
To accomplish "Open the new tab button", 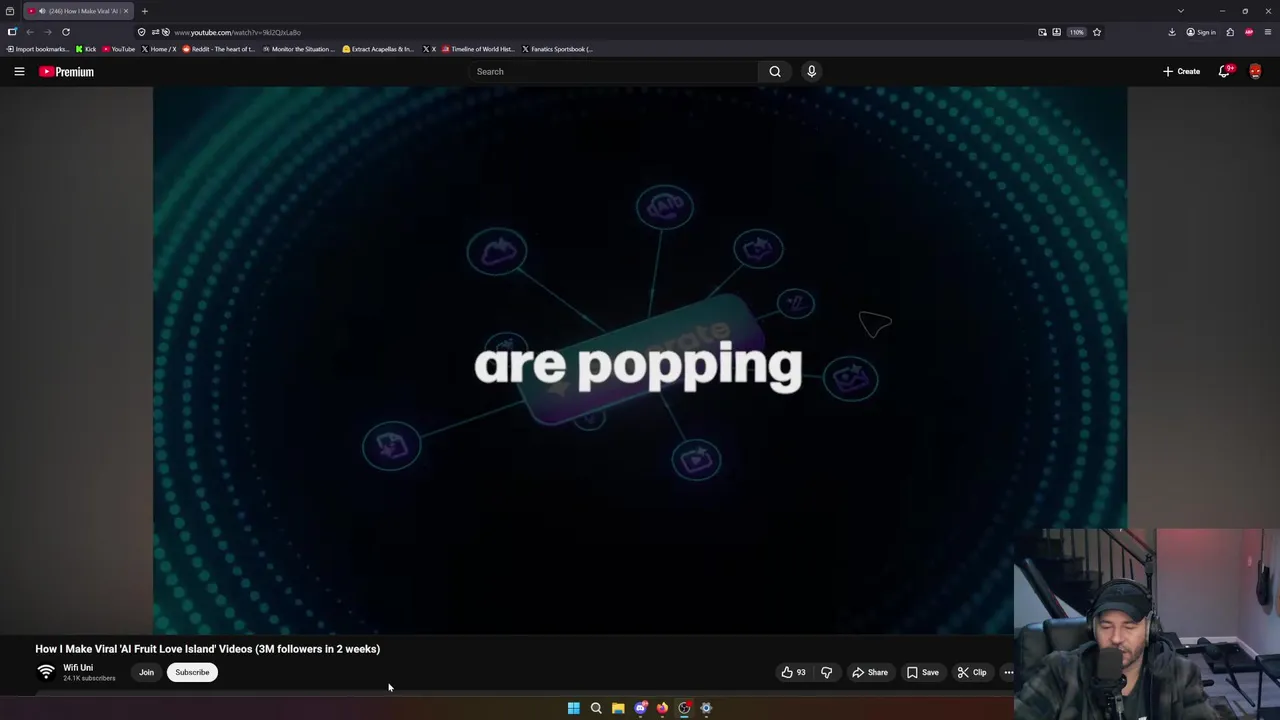I will tap(144, 11).
